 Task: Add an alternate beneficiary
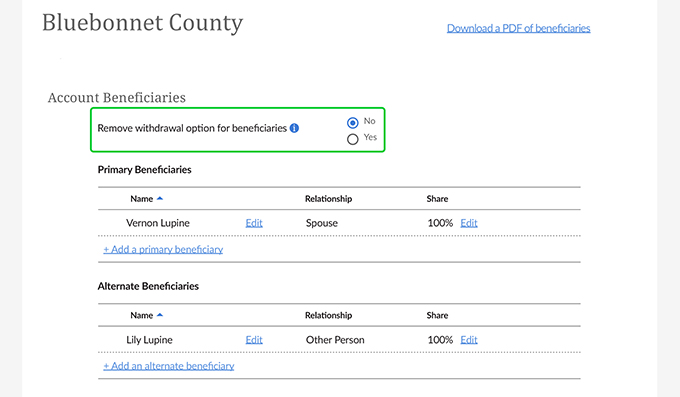click(169, 366)
